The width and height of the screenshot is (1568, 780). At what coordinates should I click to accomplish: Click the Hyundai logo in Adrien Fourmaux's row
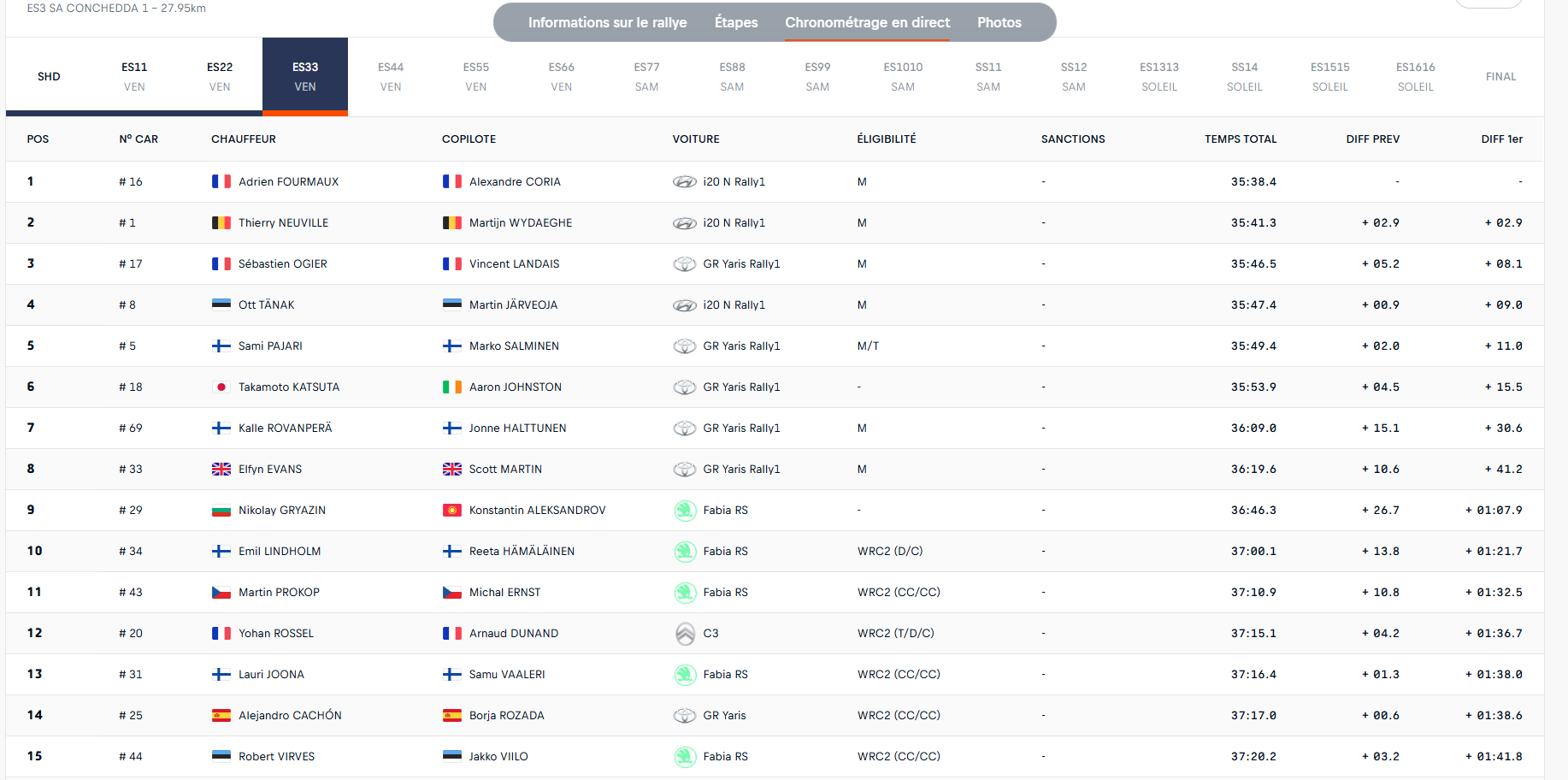[x=685, y=182]
